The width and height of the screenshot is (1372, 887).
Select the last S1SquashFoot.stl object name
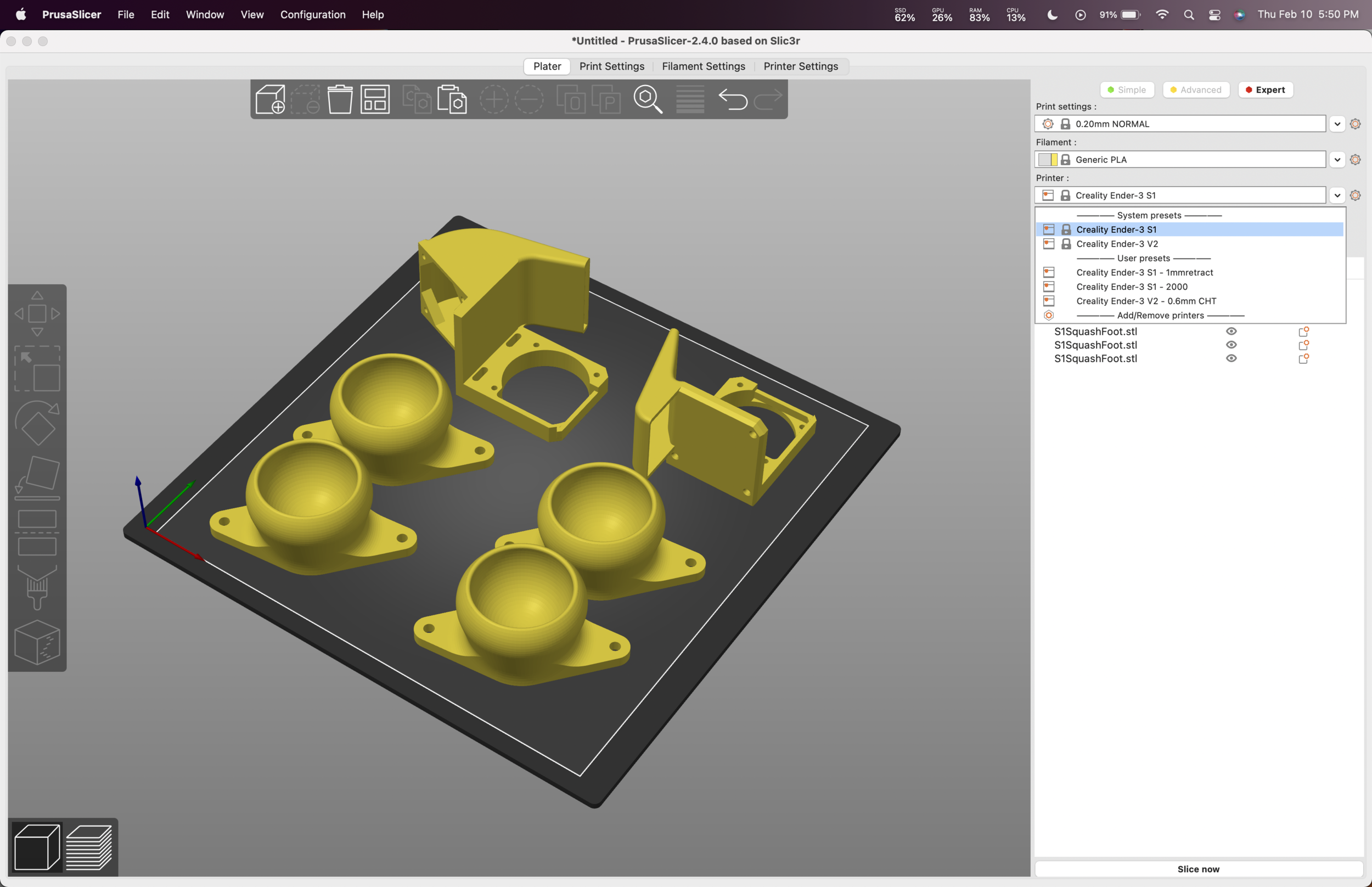pyautogui.click(x=1095, y=358)
